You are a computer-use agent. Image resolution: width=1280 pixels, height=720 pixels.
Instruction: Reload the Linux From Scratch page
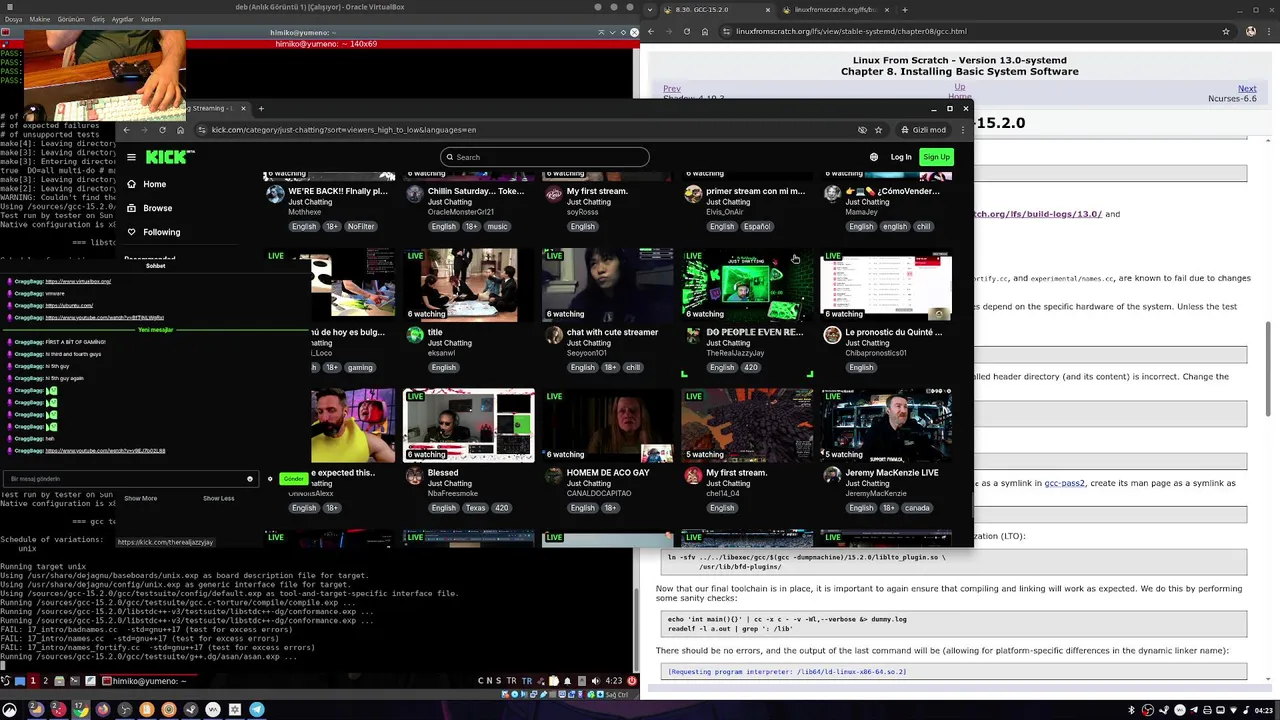[x=686, y=31]
